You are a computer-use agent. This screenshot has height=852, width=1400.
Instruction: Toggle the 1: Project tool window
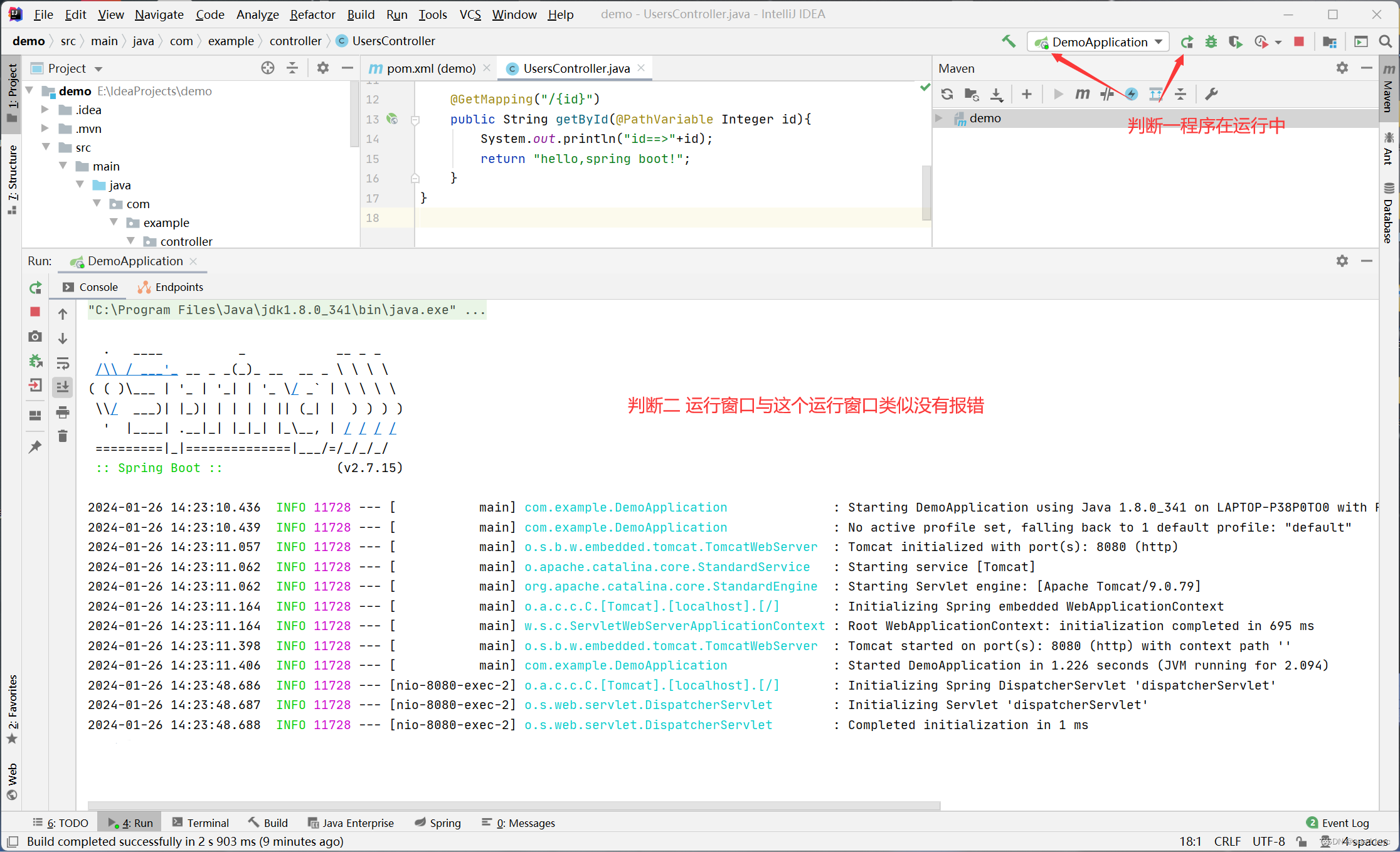click(x=12, y=93)
